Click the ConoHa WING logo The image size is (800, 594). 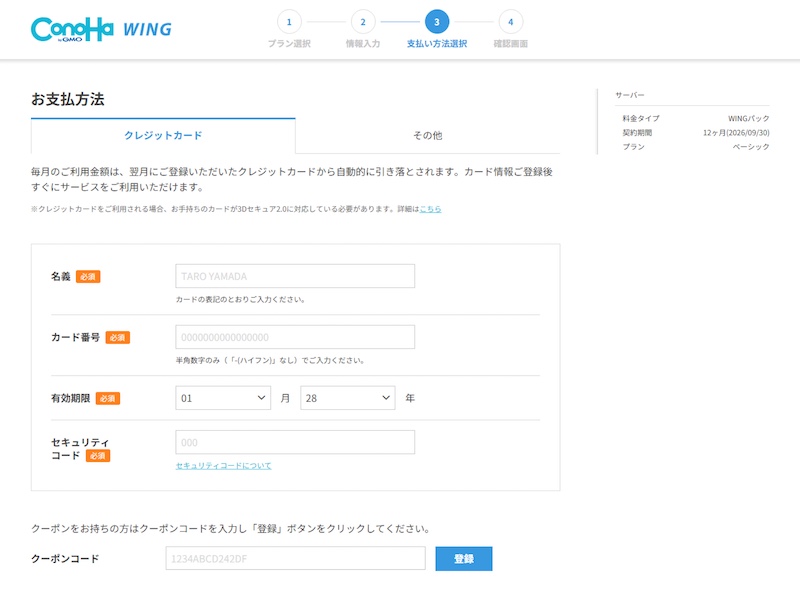(101, 29)
